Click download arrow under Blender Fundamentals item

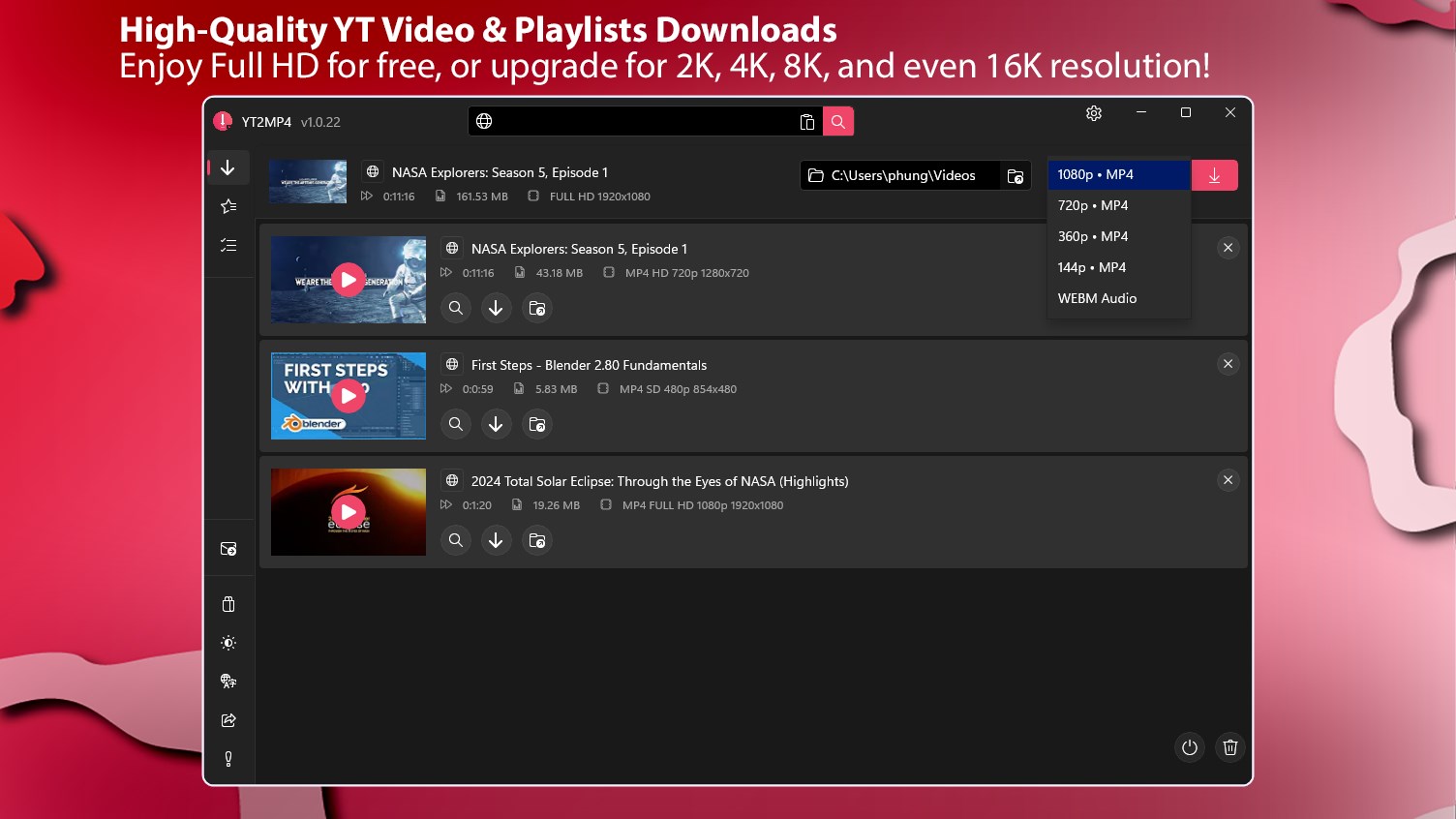pos(496,424)
